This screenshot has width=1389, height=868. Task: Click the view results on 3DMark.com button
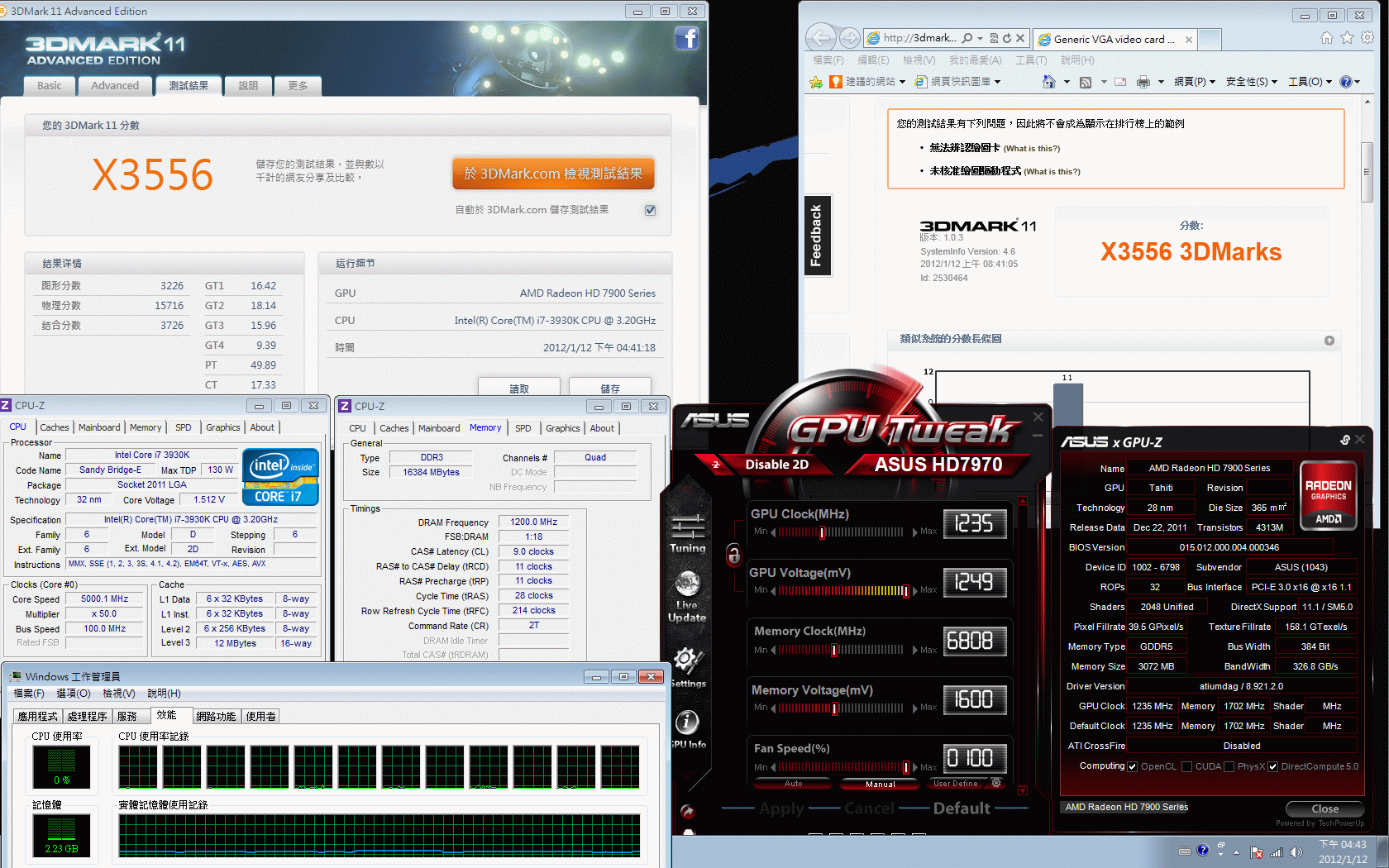[553, 174]
